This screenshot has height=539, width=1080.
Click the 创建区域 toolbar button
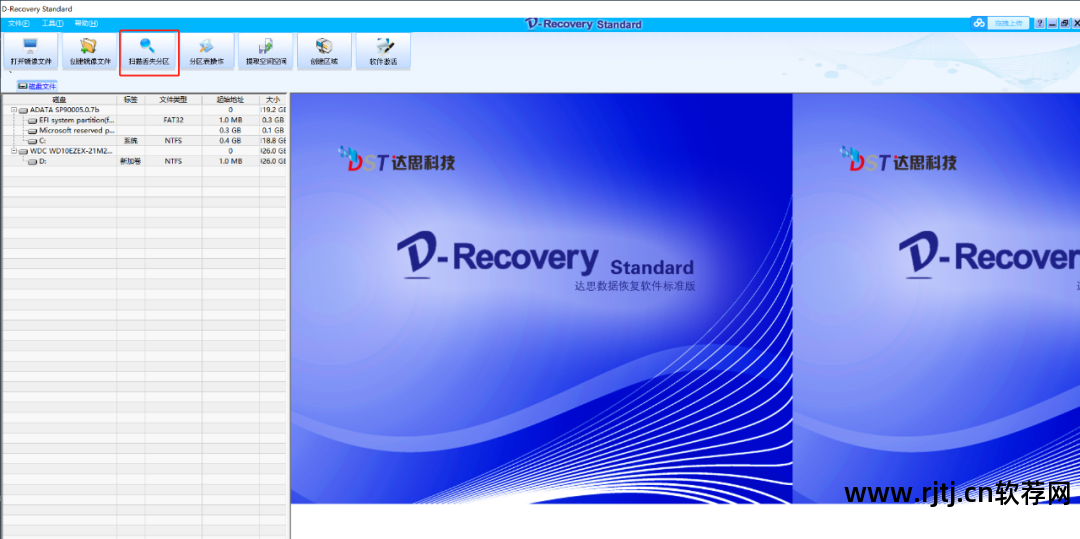(324, 51)
